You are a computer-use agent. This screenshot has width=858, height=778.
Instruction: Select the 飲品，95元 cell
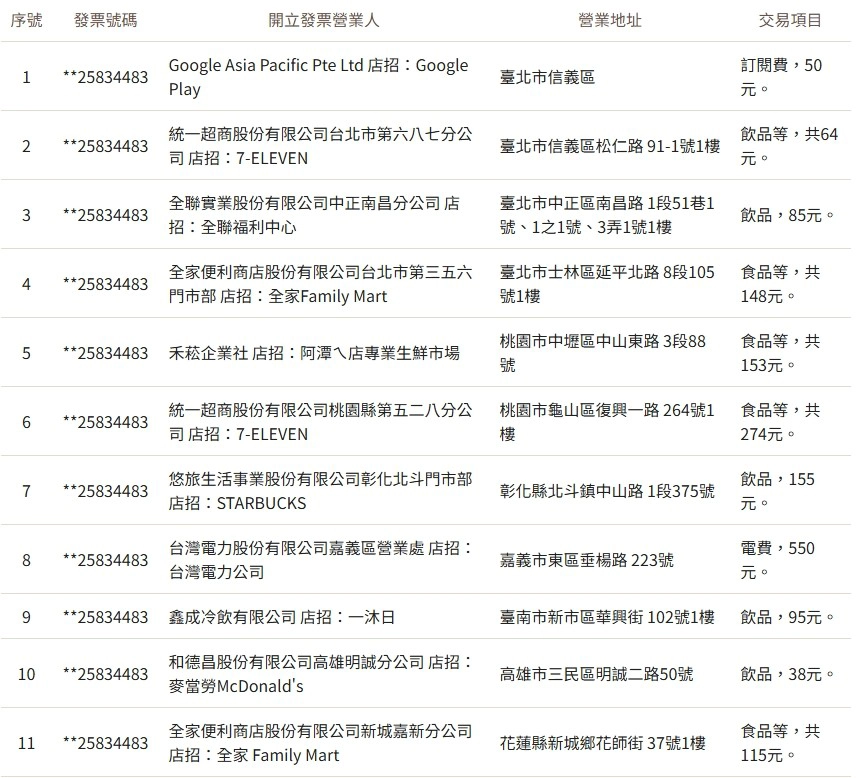click(x=787, y=617)
